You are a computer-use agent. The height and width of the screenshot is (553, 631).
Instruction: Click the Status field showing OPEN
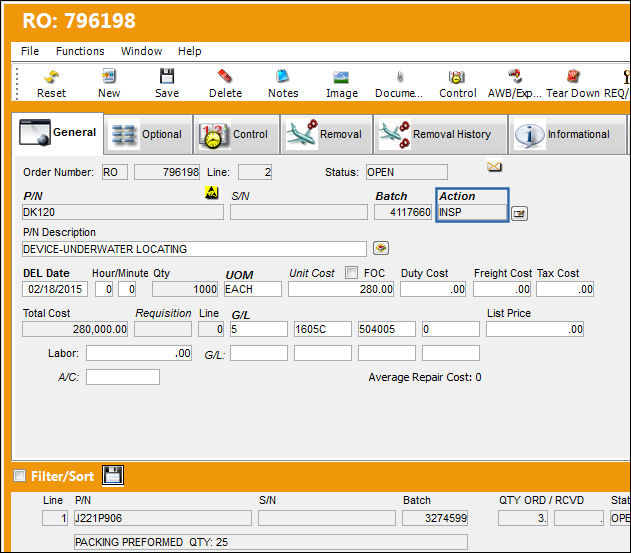[407, 172]
